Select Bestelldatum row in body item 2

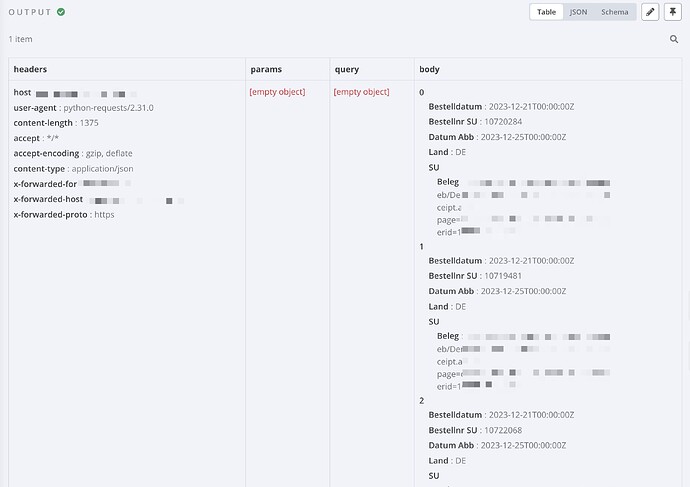(501, 414)
